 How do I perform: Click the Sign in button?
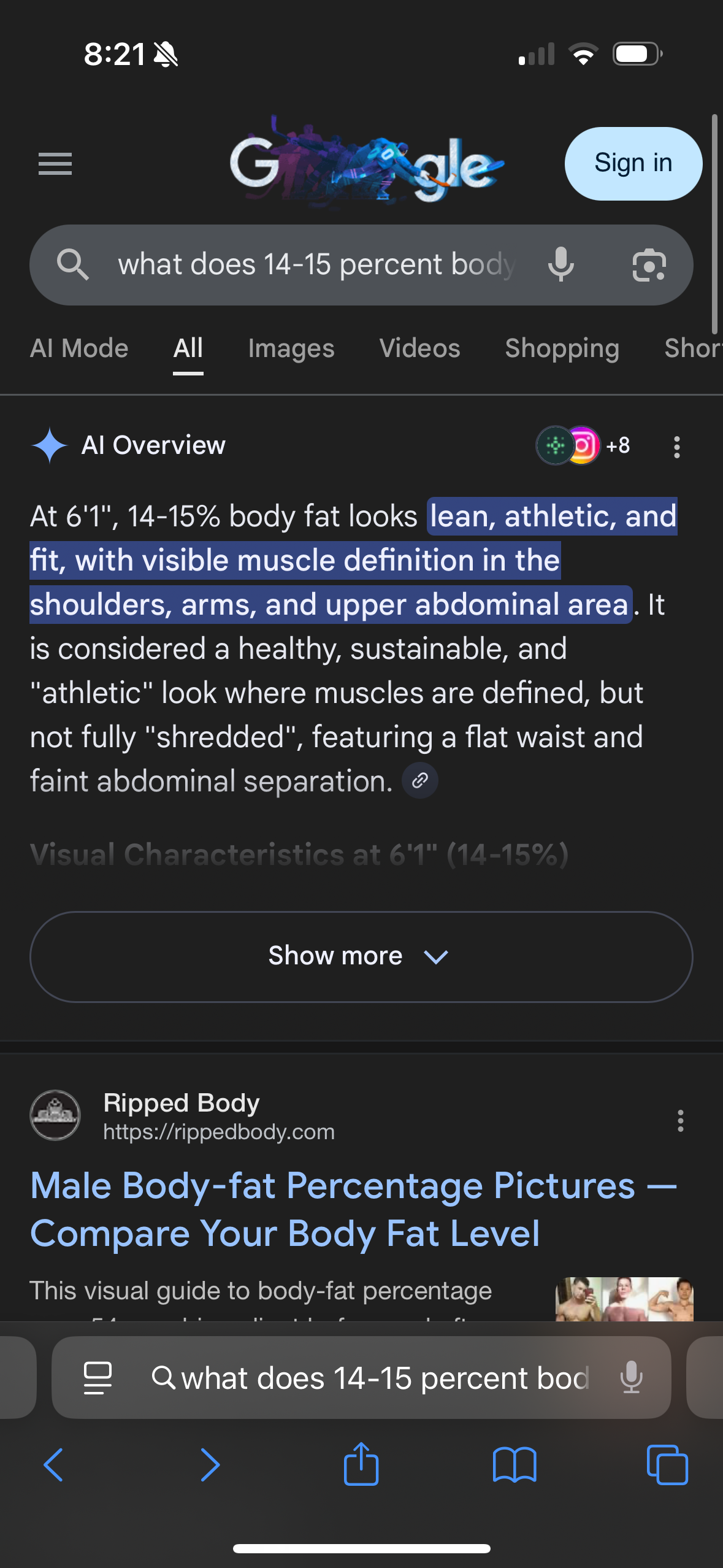633,163
